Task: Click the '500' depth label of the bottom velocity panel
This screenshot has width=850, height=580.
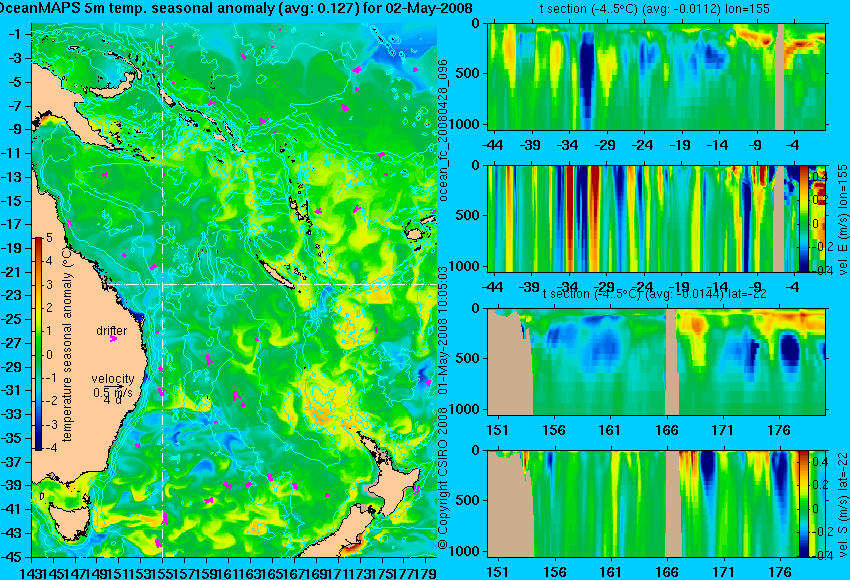Action: point(469,500)
